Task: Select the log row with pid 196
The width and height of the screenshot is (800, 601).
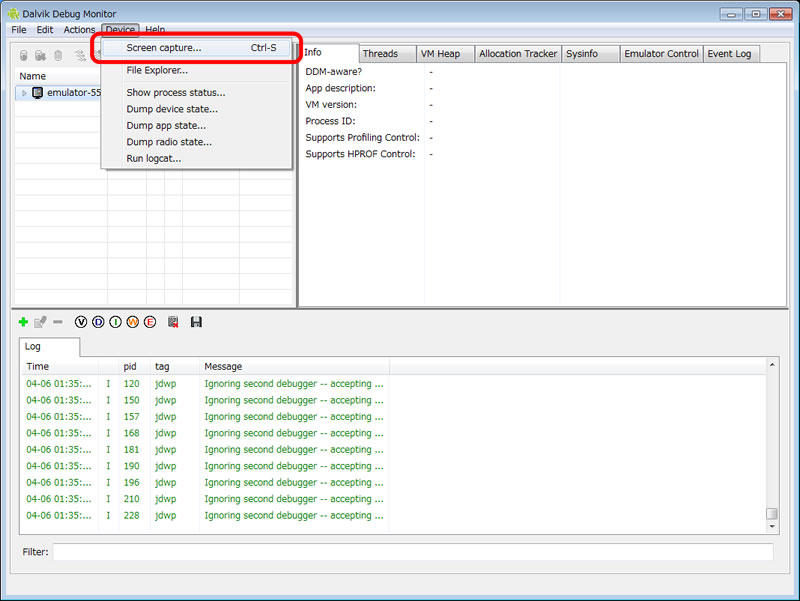Action: pyautogui.click(x=393, y=482)
